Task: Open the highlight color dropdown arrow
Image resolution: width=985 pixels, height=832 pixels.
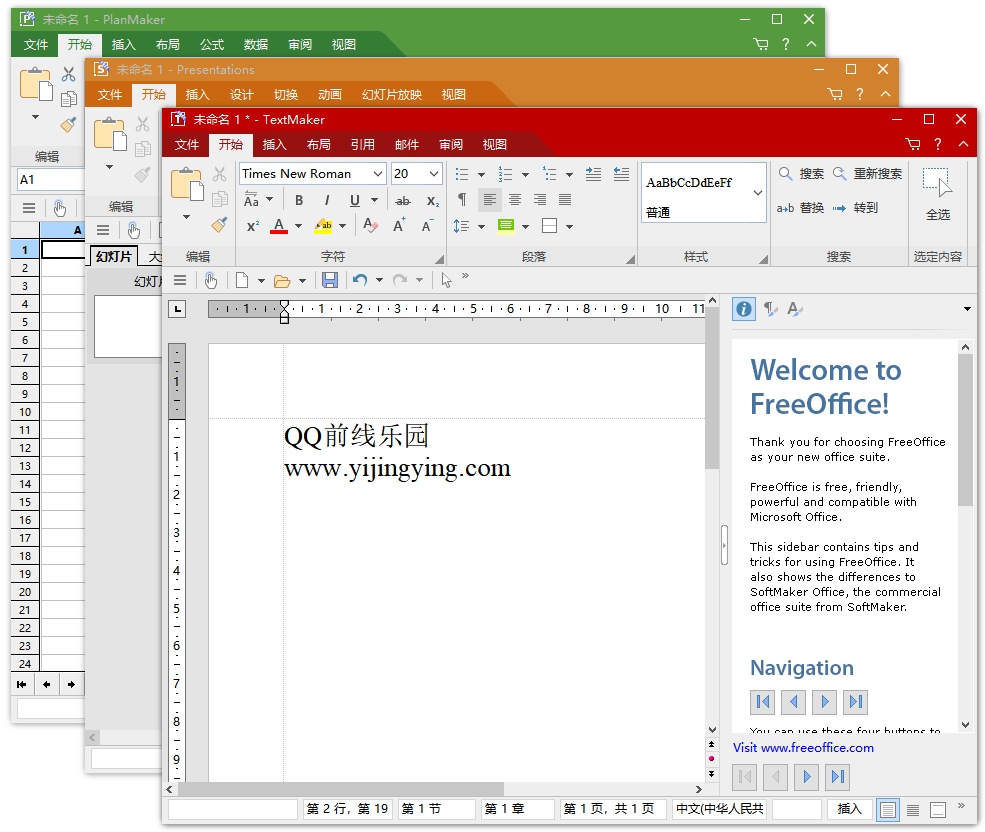Action: coord(342,226)
